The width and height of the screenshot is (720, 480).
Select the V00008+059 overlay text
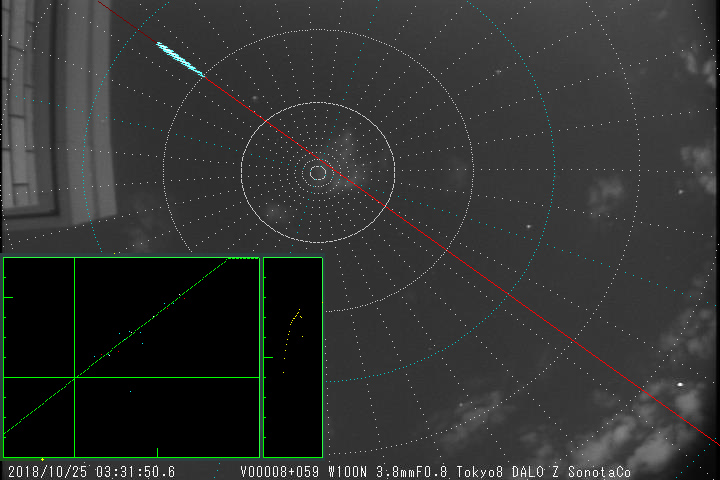[x=280, y=472]
